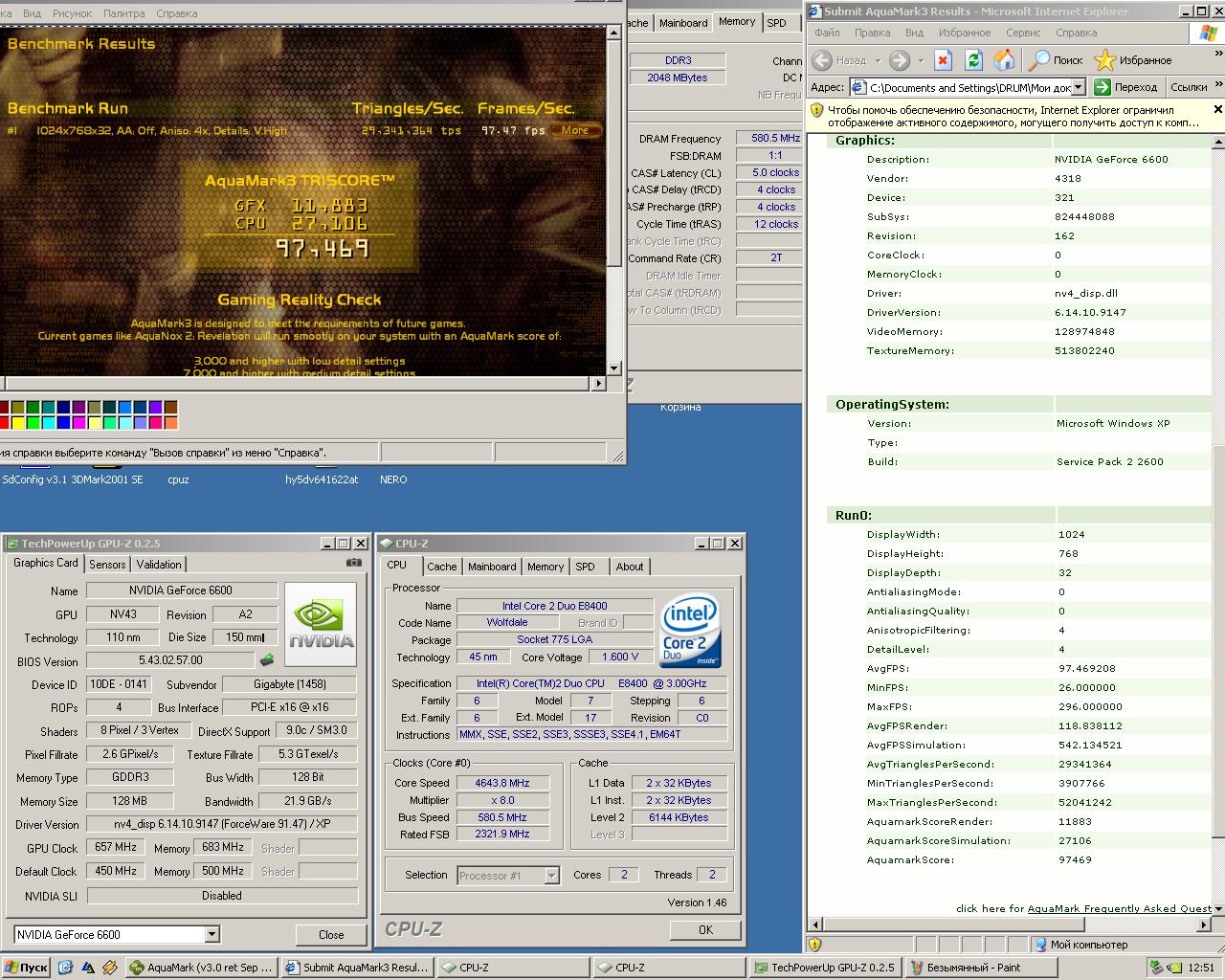Viewport: 1225px width, 980px height.
Task: Open the About tab in CPU-Z
Action: click(630, 567)
